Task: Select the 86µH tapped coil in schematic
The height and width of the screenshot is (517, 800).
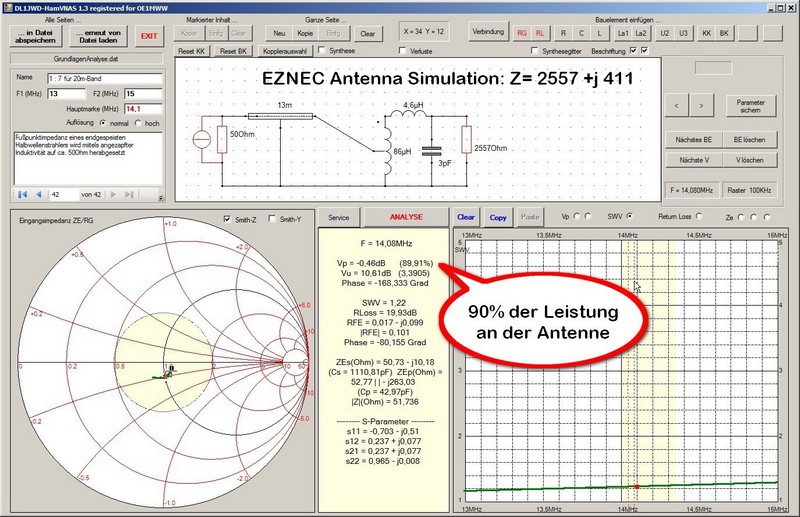Action: (387, 151)
